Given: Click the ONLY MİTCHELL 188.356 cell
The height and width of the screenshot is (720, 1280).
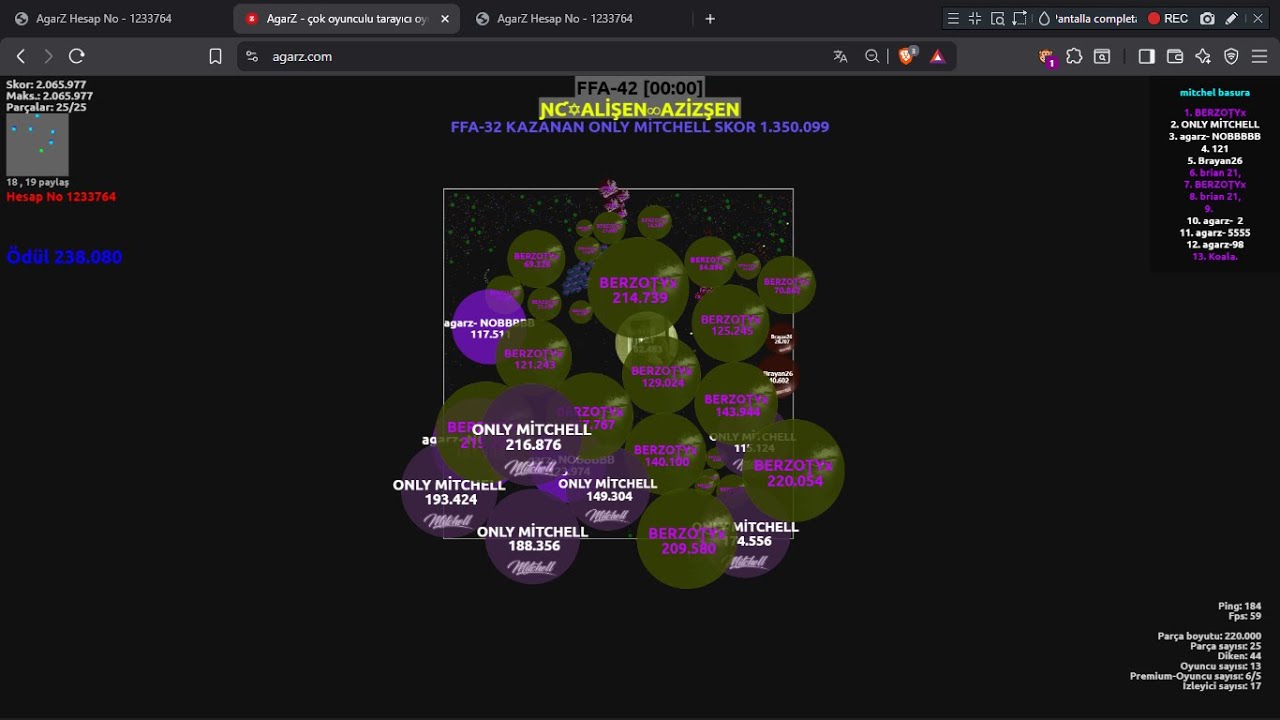Looking at the screenshot, I should [532, 538].
